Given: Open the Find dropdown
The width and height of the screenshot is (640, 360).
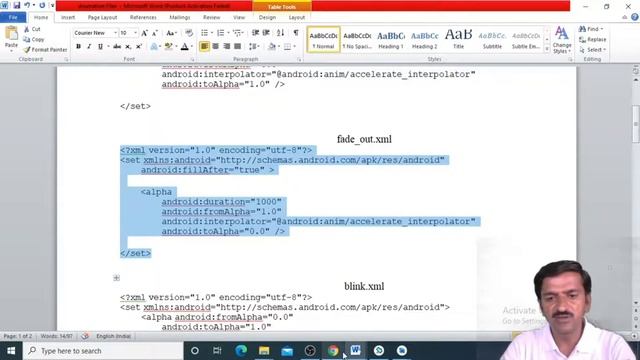Looking at the screenshot, I should (602, 29).
